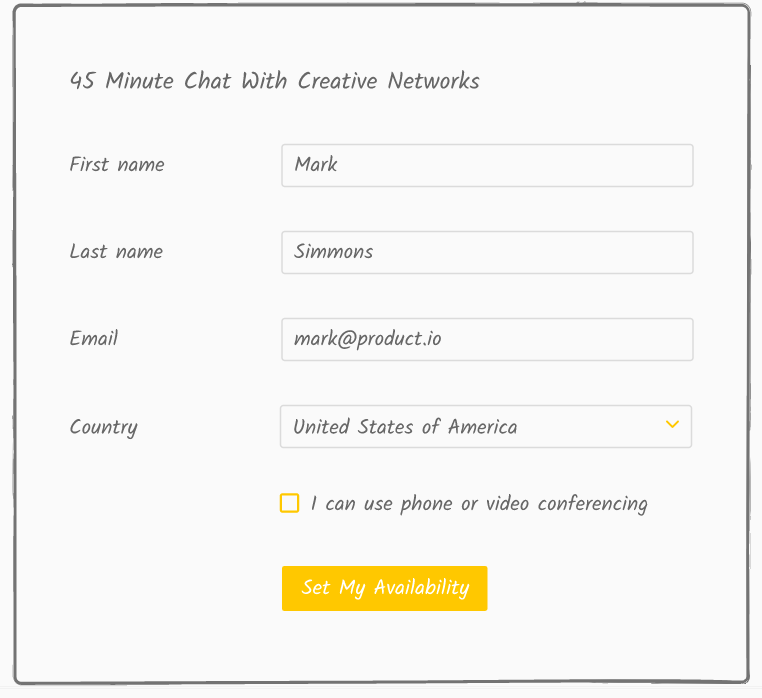Click the yellow chevron in Country dropdown
This screenshot has width=762, height=698.
(x=672, y=425)
